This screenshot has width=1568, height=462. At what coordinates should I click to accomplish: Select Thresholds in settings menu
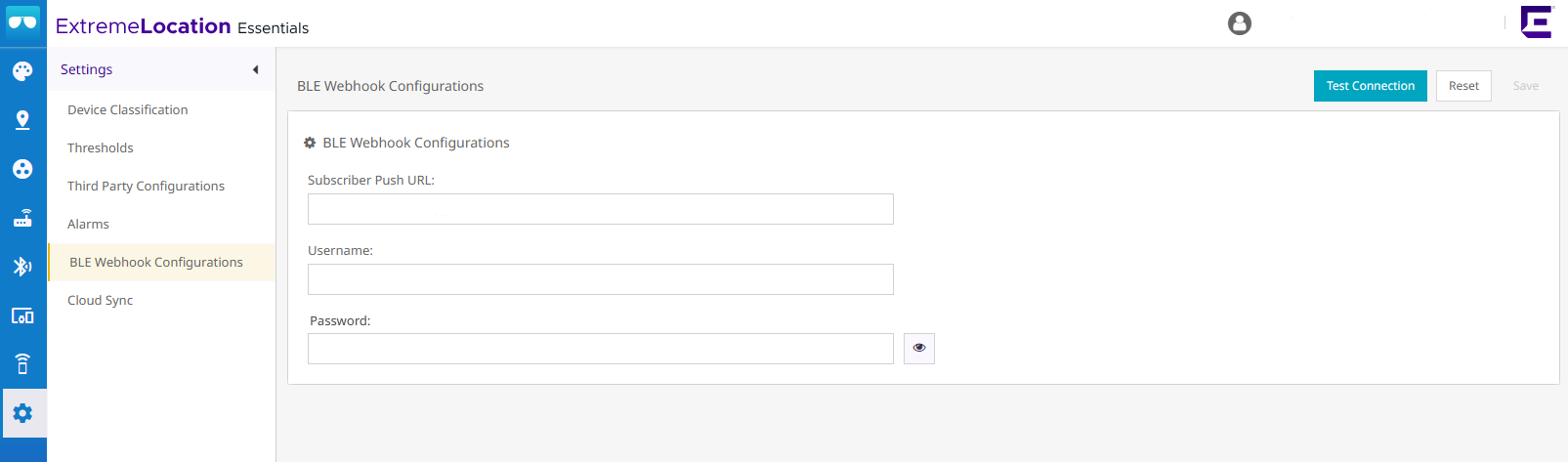[101, 148]
